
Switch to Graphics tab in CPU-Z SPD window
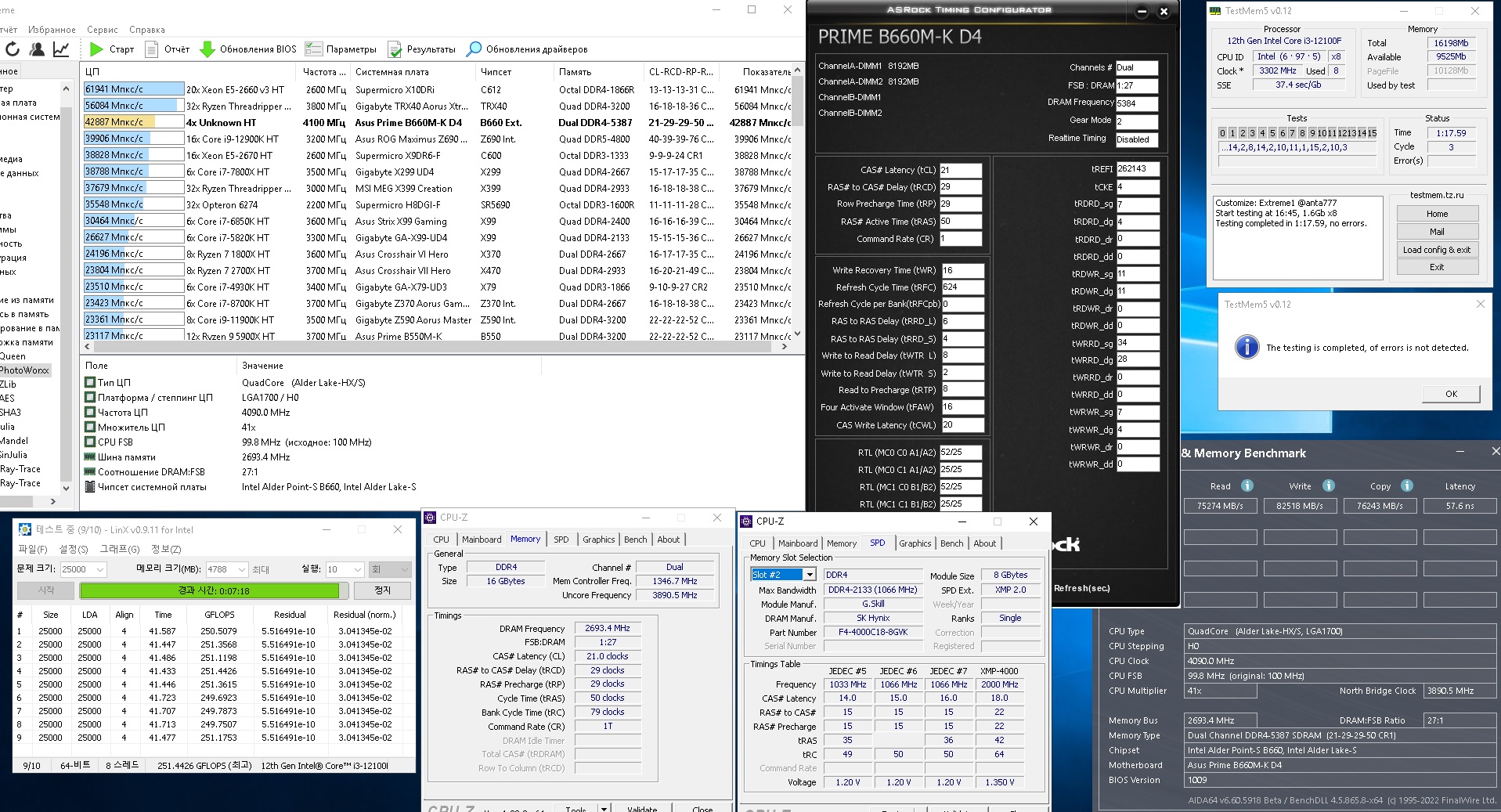[x=915, y=543]
